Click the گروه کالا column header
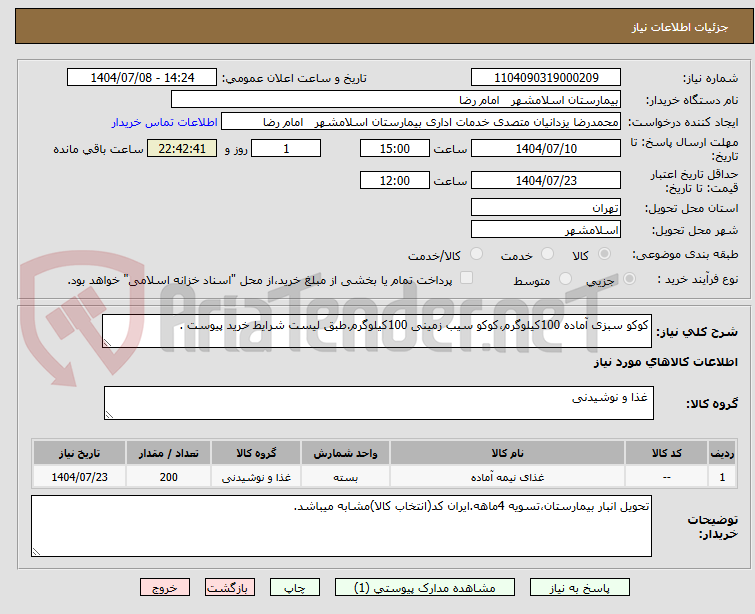755x614 pixels. (x=256, y=453)
